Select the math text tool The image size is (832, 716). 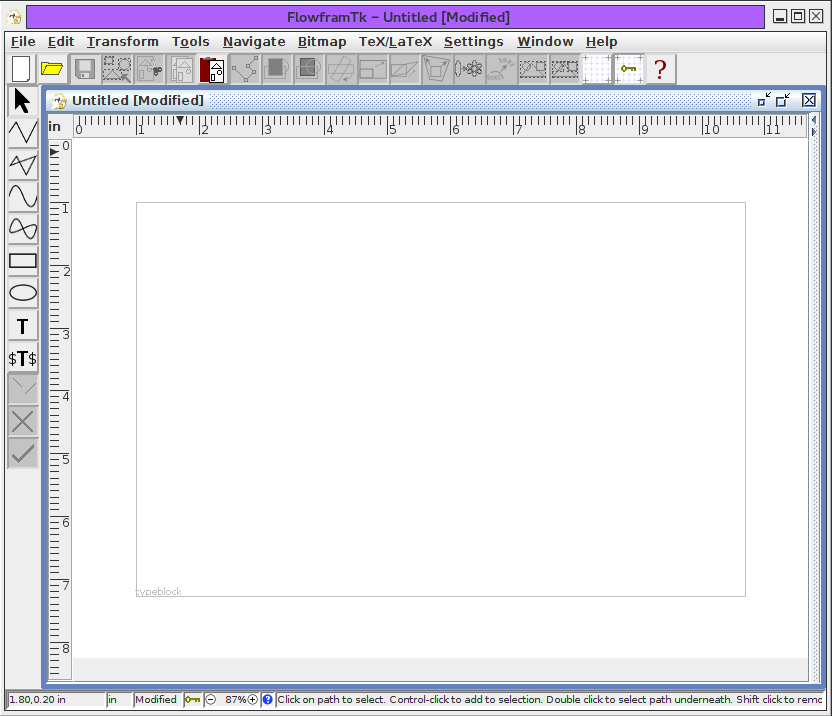click(x=22, y=358)
